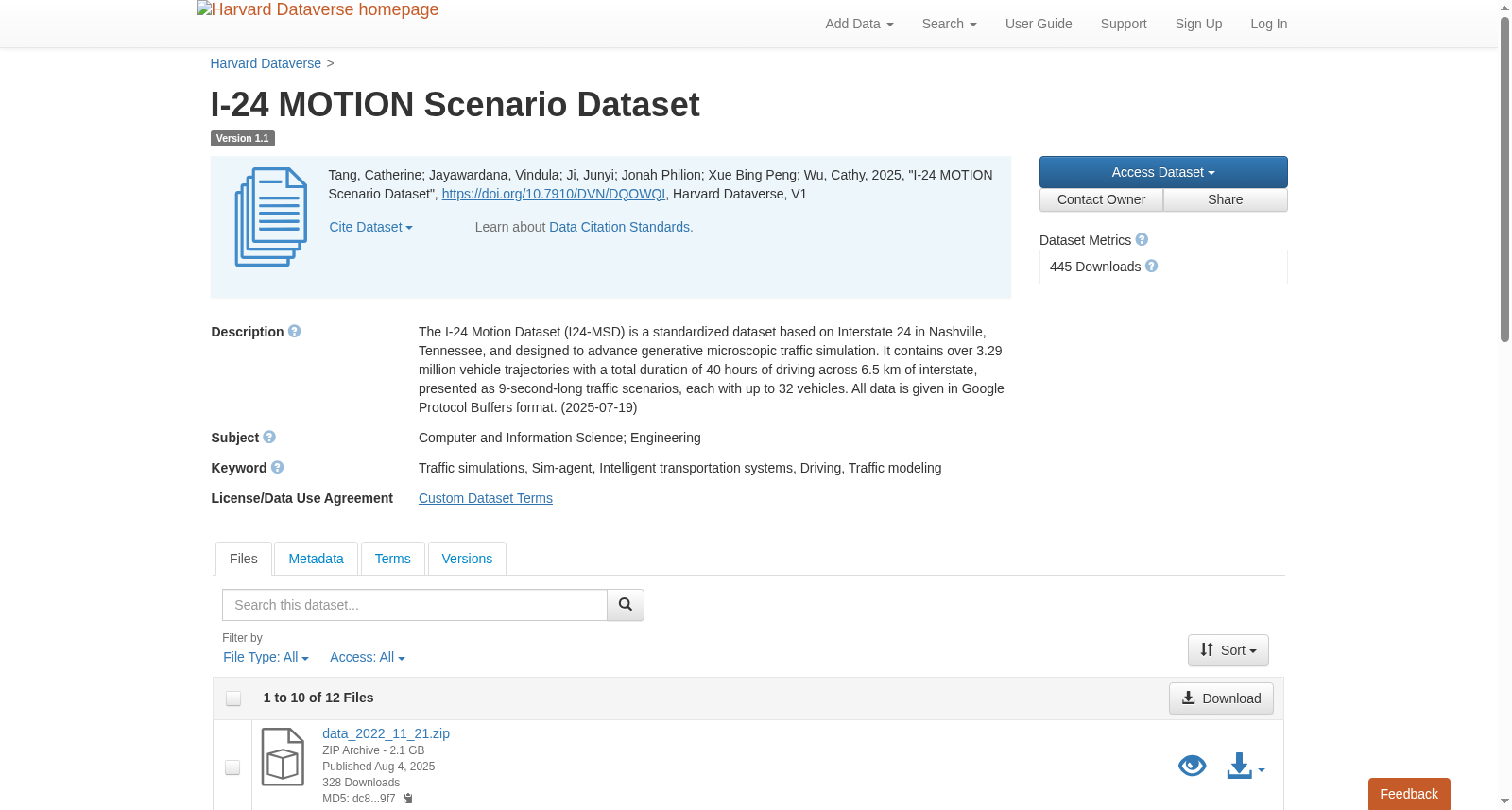Click the magnifier search button for dataset files
Image resolution: width=1512 pixels, height=810 pixels.
click(x=626, y=605)
